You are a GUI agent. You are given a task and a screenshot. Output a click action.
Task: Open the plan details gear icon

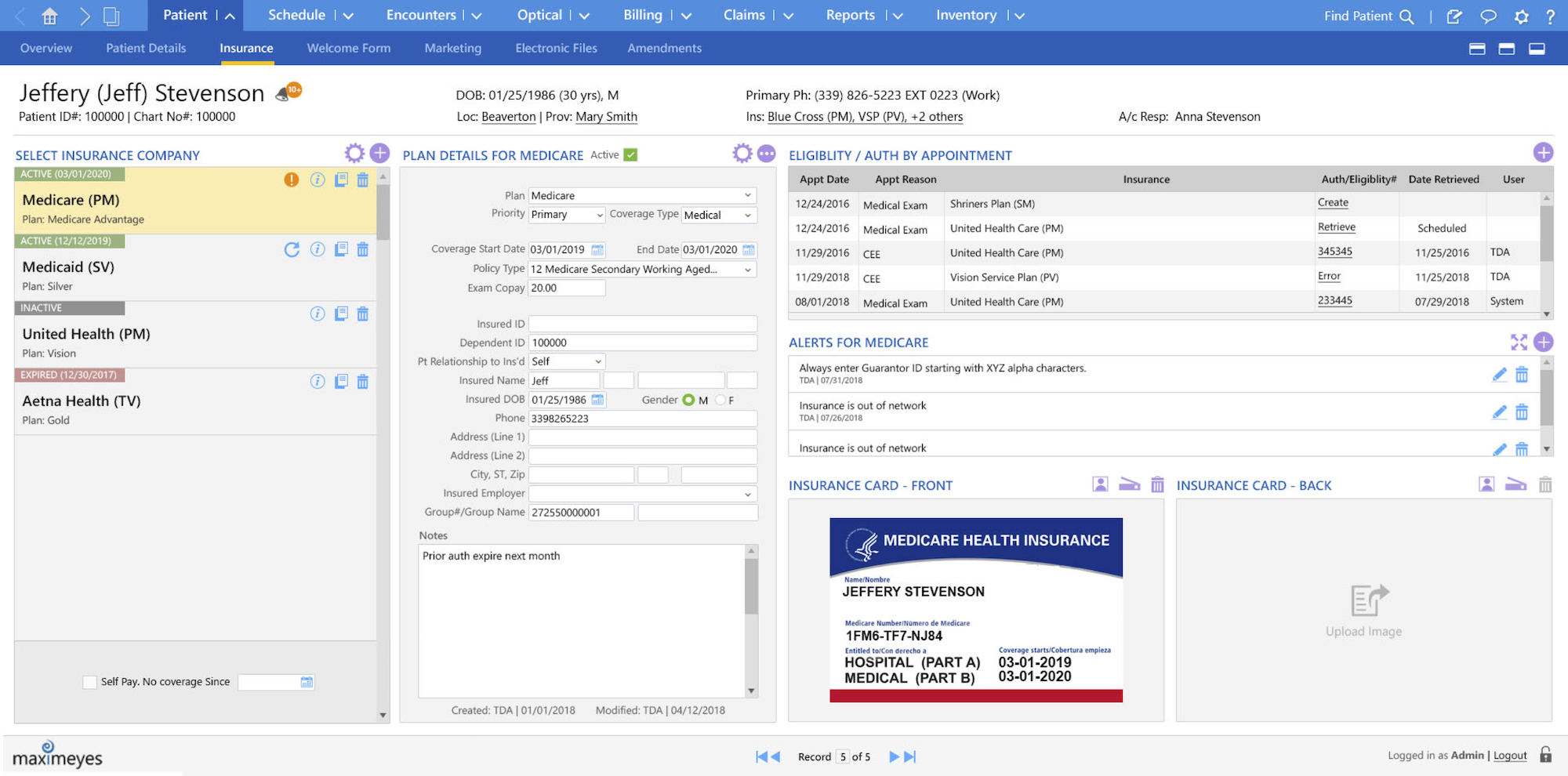742,153
